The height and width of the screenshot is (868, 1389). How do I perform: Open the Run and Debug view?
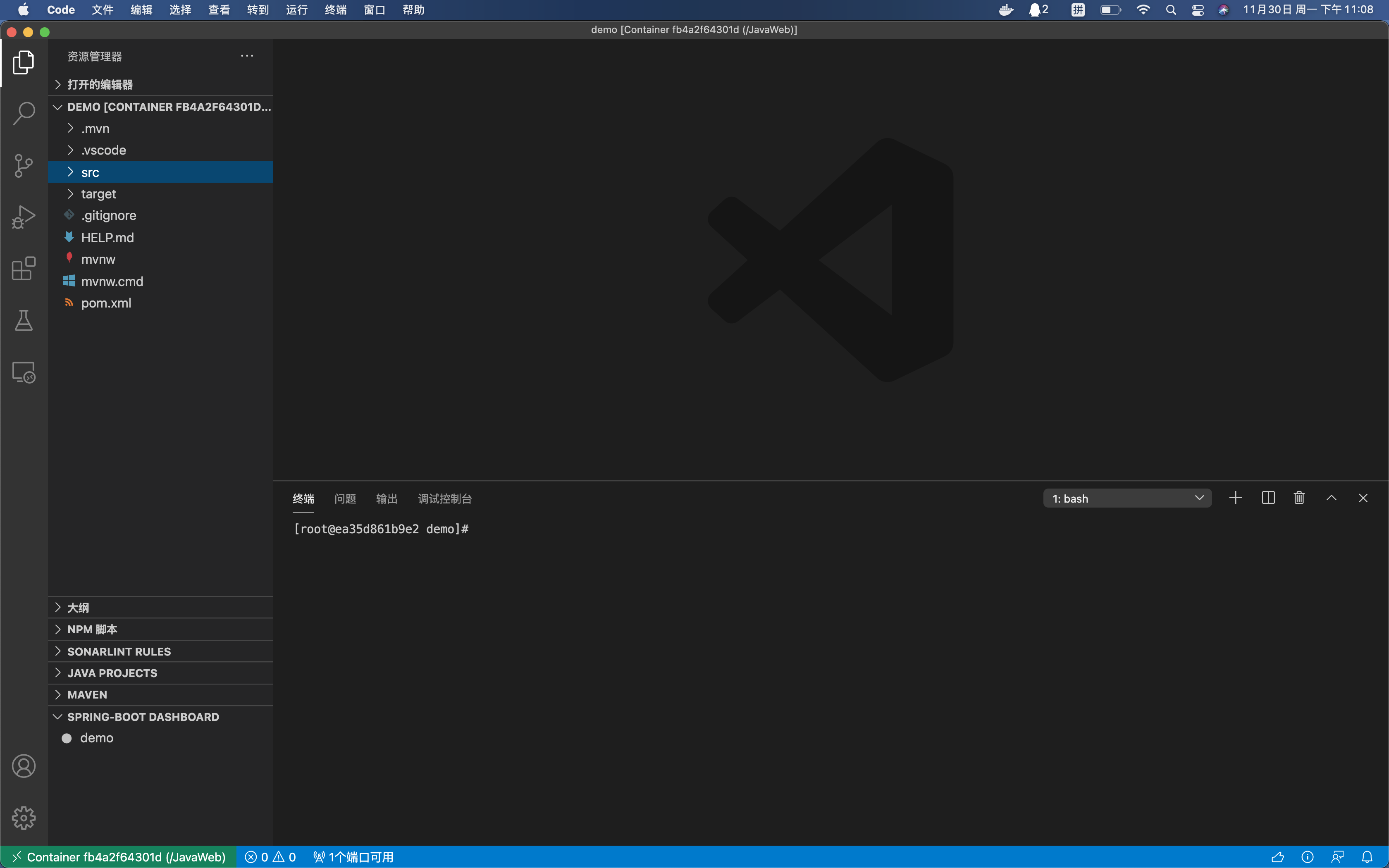[24, 217]
